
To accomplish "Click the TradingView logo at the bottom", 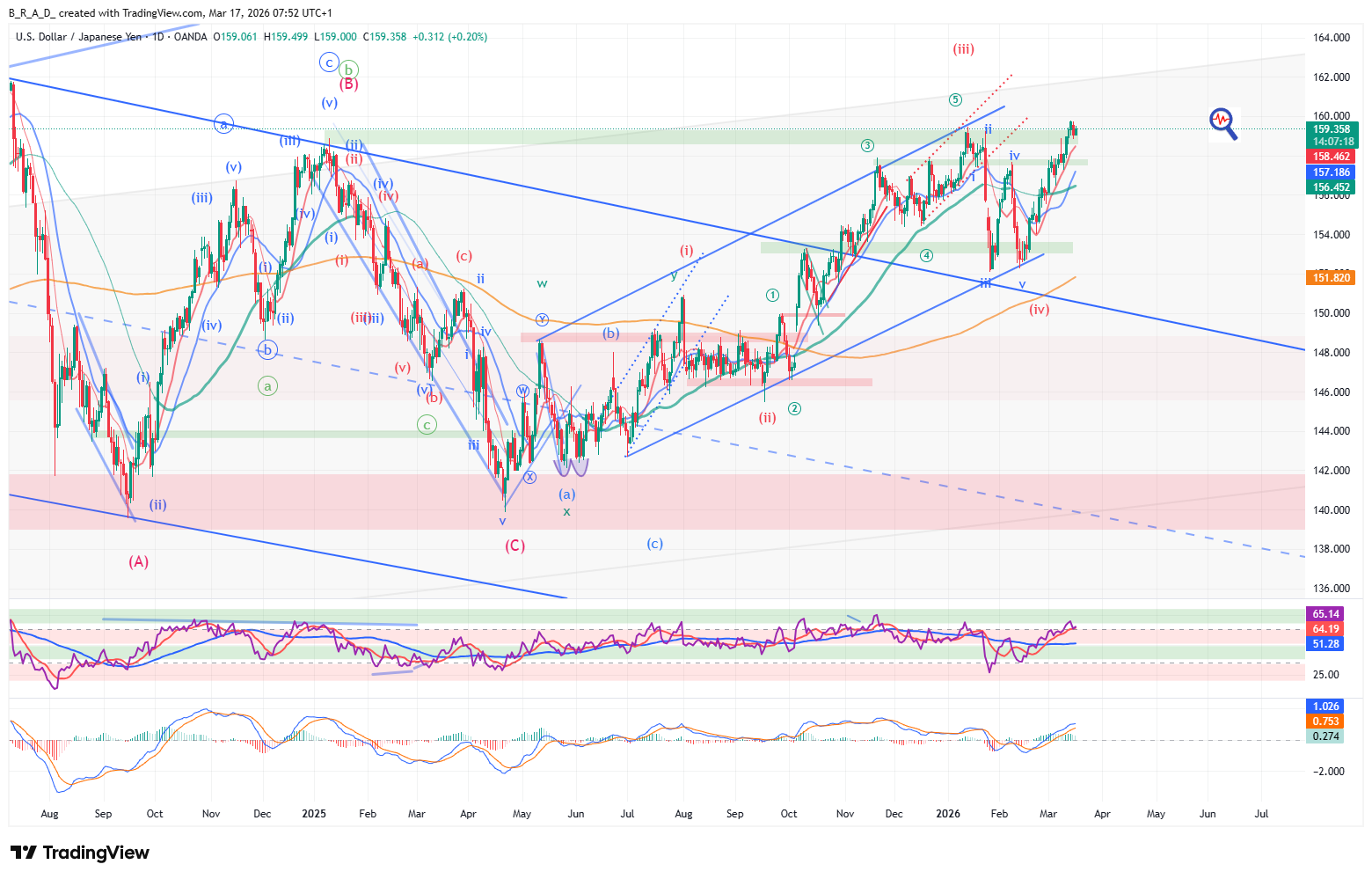I will (80, 853).
